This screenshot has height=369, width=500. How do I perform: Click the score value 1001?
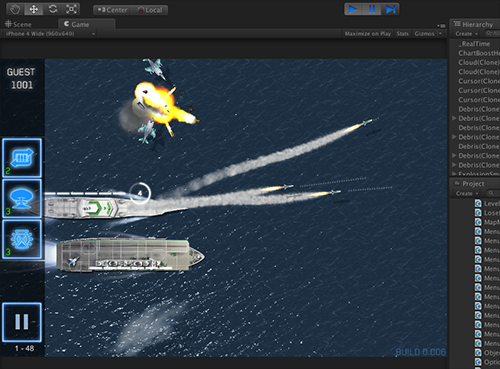click(x=22, y=85)
